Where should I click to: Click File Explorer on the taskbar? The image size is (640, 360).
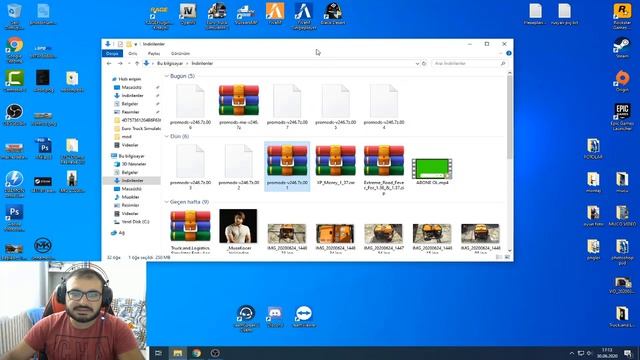tap(178, 353)
